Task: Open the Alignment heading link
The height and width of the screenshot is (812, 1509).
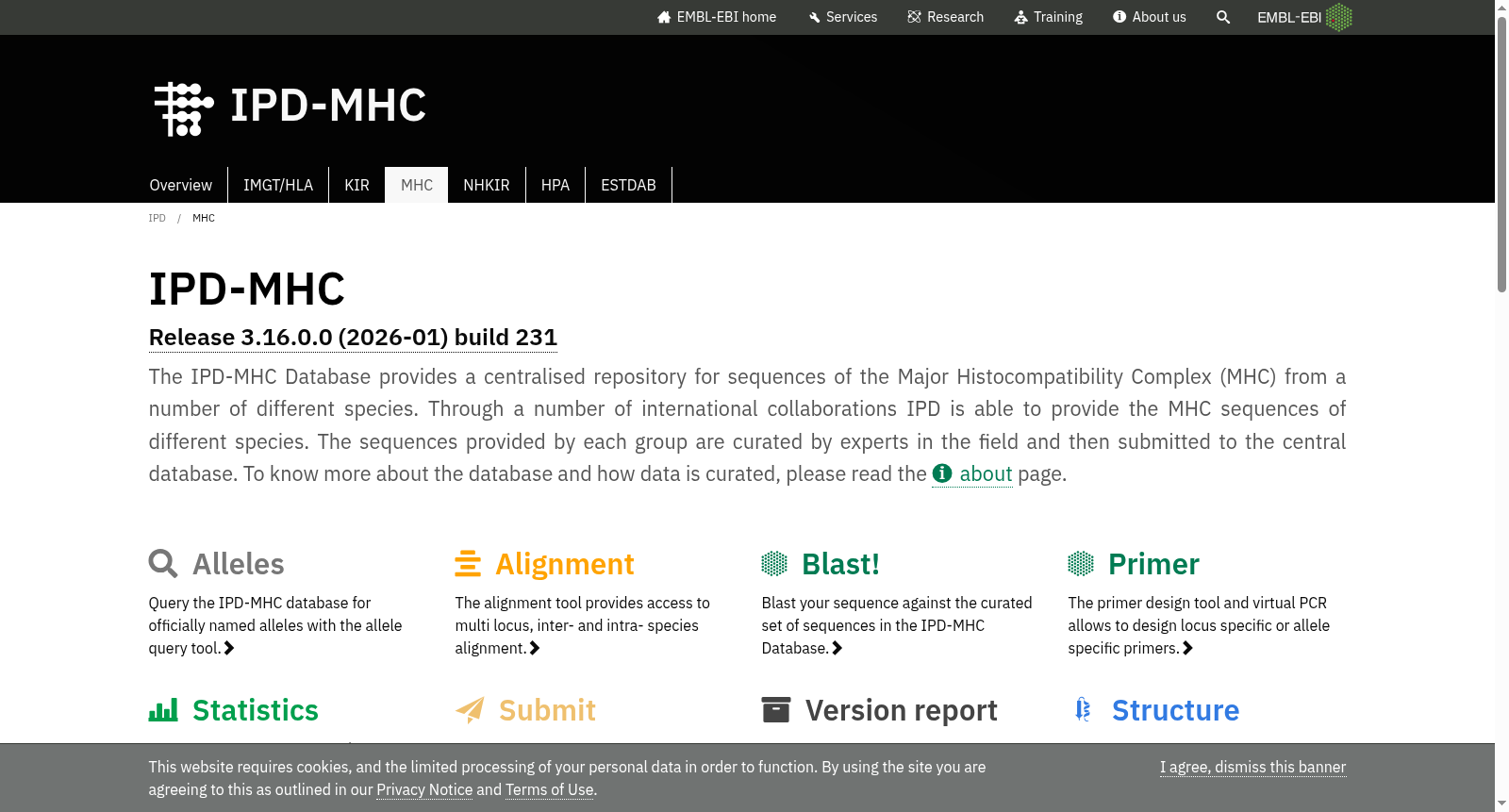Action: click(565, 564)
